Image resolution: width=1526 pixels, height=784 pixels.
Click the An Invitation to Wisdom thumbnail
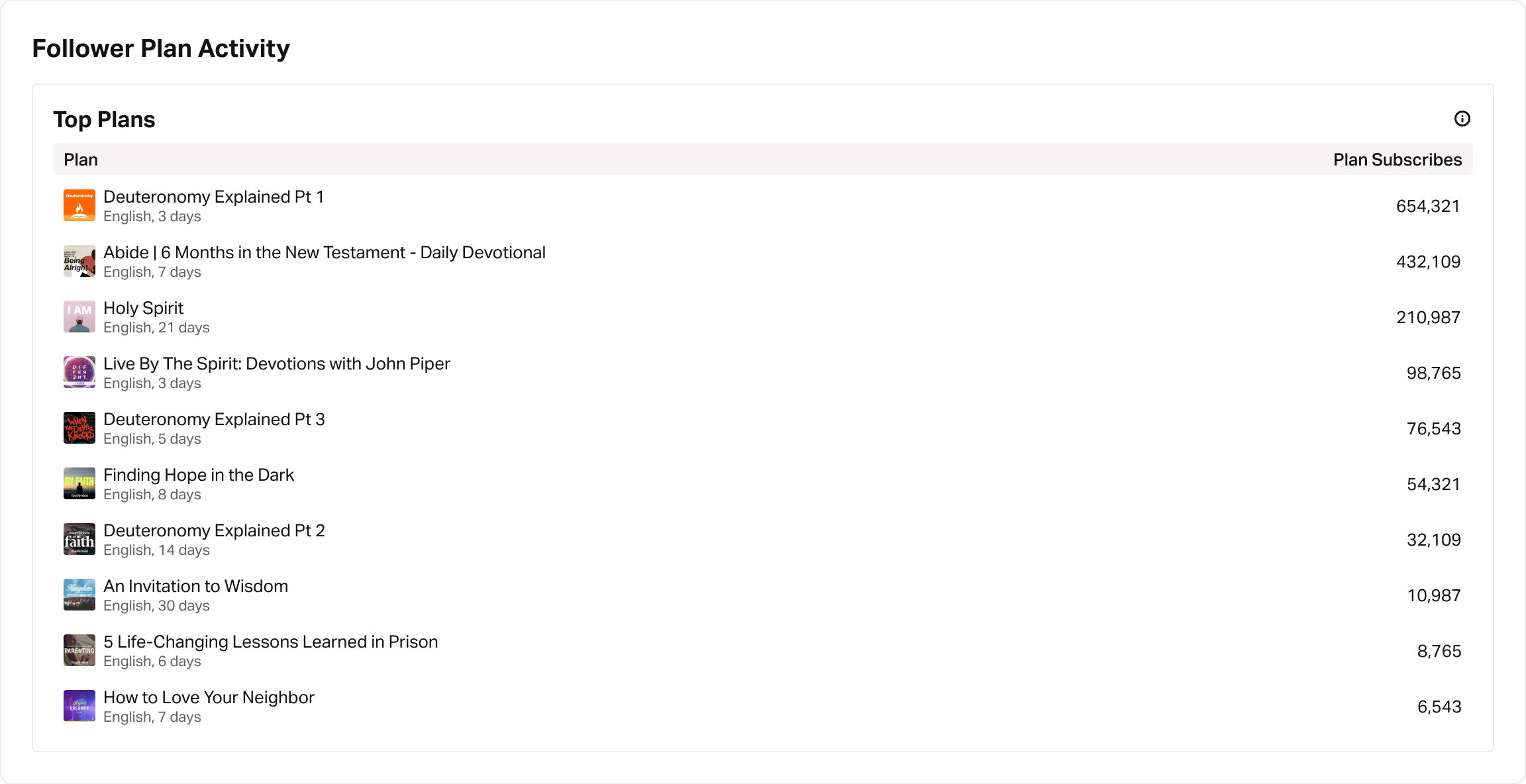79,595
